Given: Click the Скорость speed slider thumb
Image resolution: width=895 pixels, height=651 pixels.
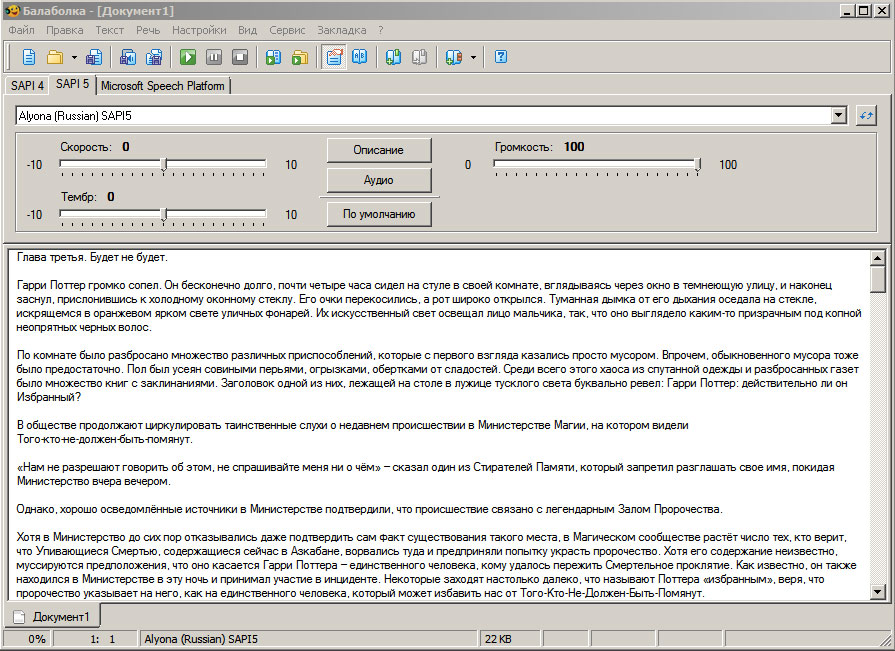Looking at the screenshot, I should [x=164, y=165].
